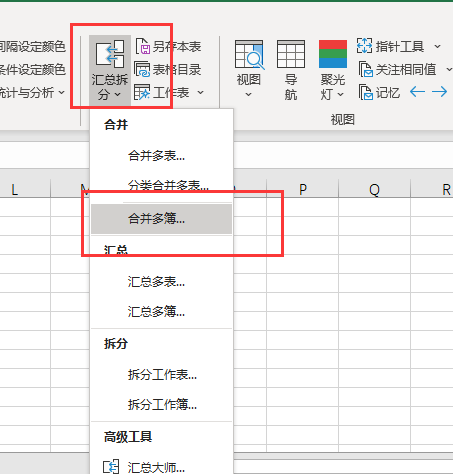Select column R header
The height and width of the screenshot is (474, 453).
coord(432,189)
